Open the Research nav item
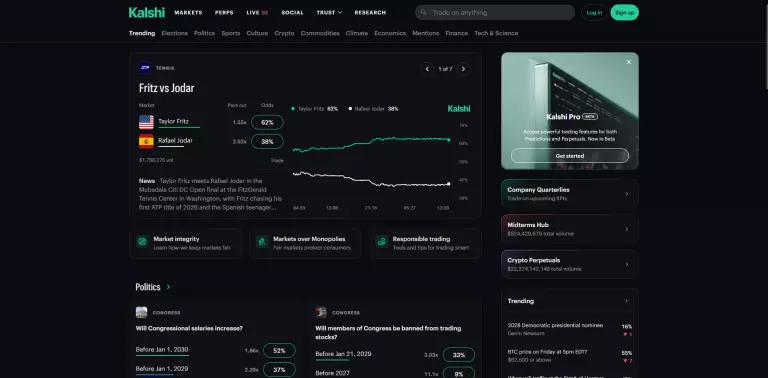Viewport: 768px width, 378px height. pyautogui.click(x=370, y=13)
